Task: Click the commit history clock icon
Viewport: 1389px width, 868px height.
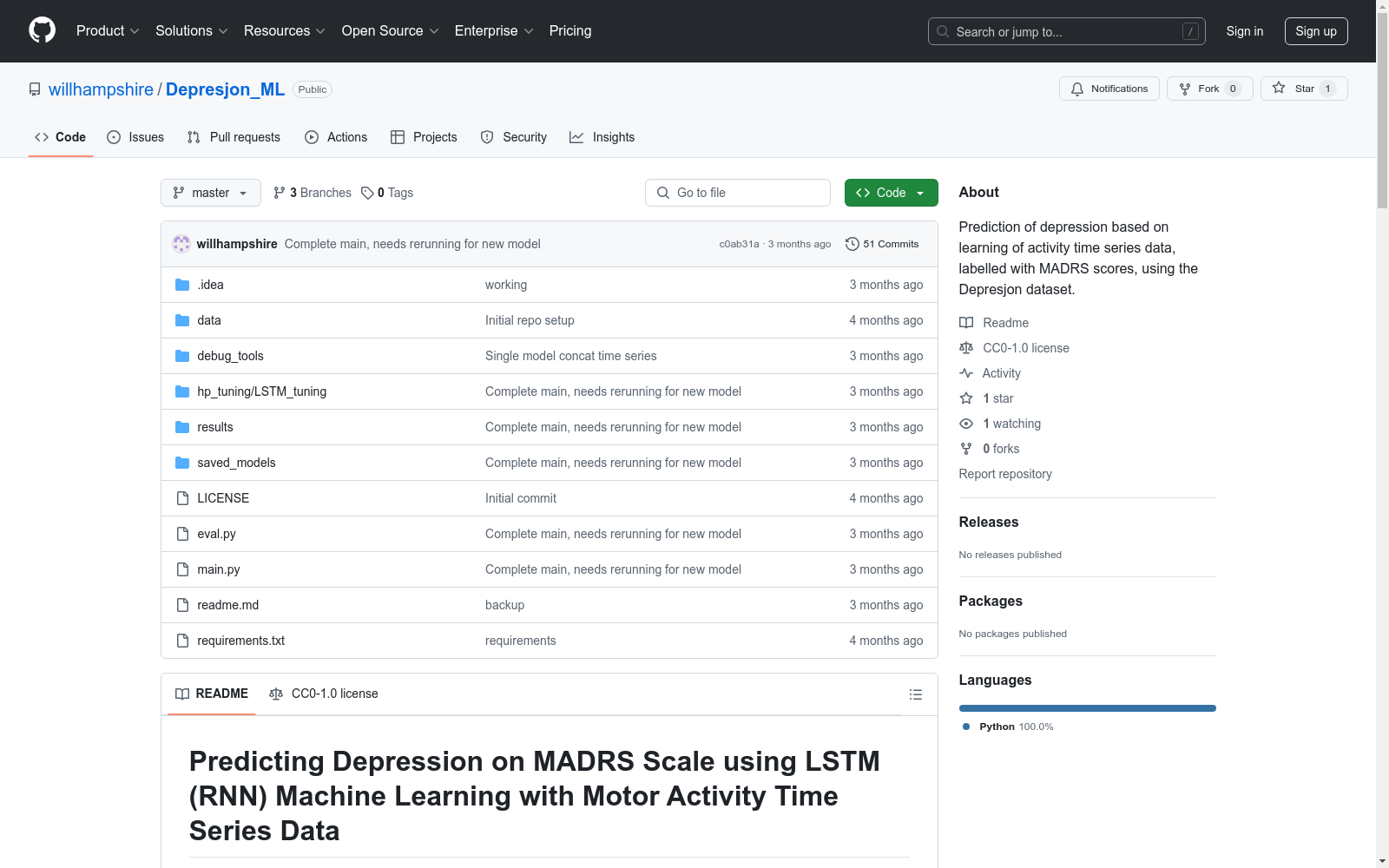Action: (x=852, y=244)
